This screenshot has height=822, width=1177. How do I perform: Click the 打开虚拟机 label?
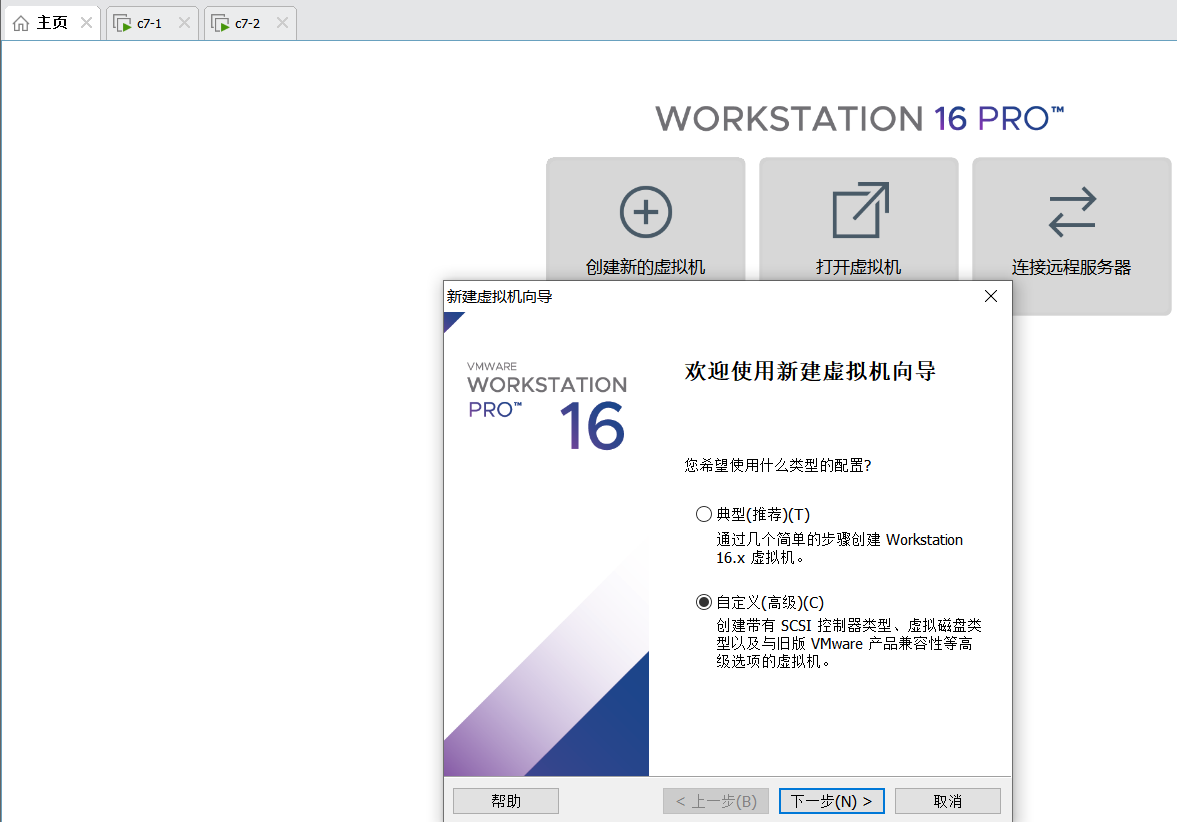[x=859, y=267]
